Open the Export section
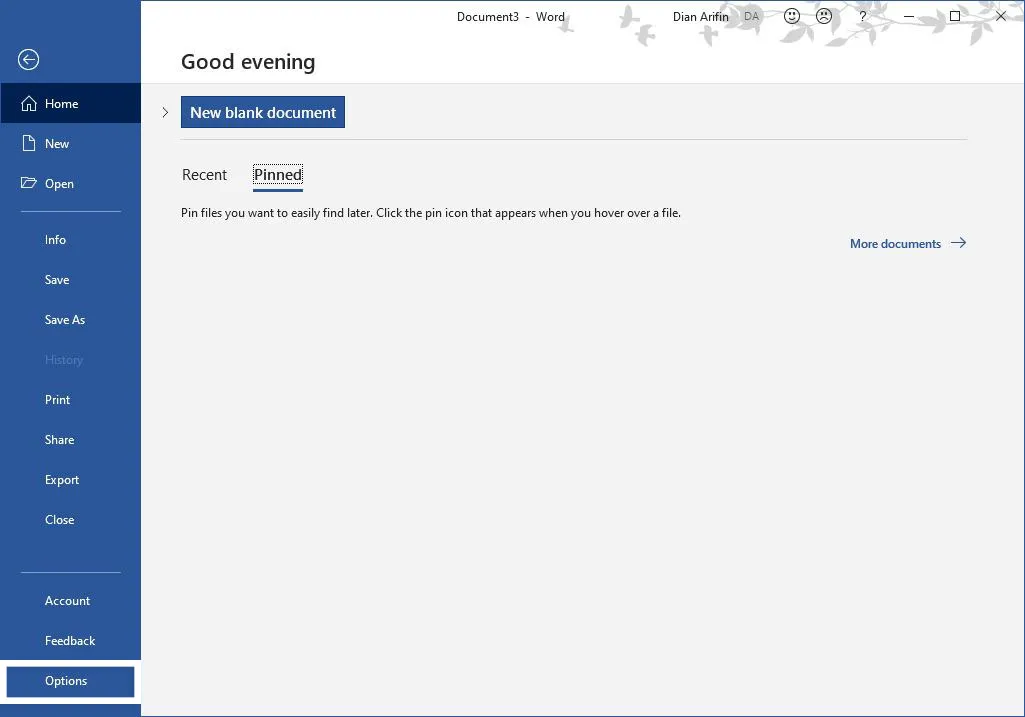Screen dimensions: 1025x717 pos(62,479)
